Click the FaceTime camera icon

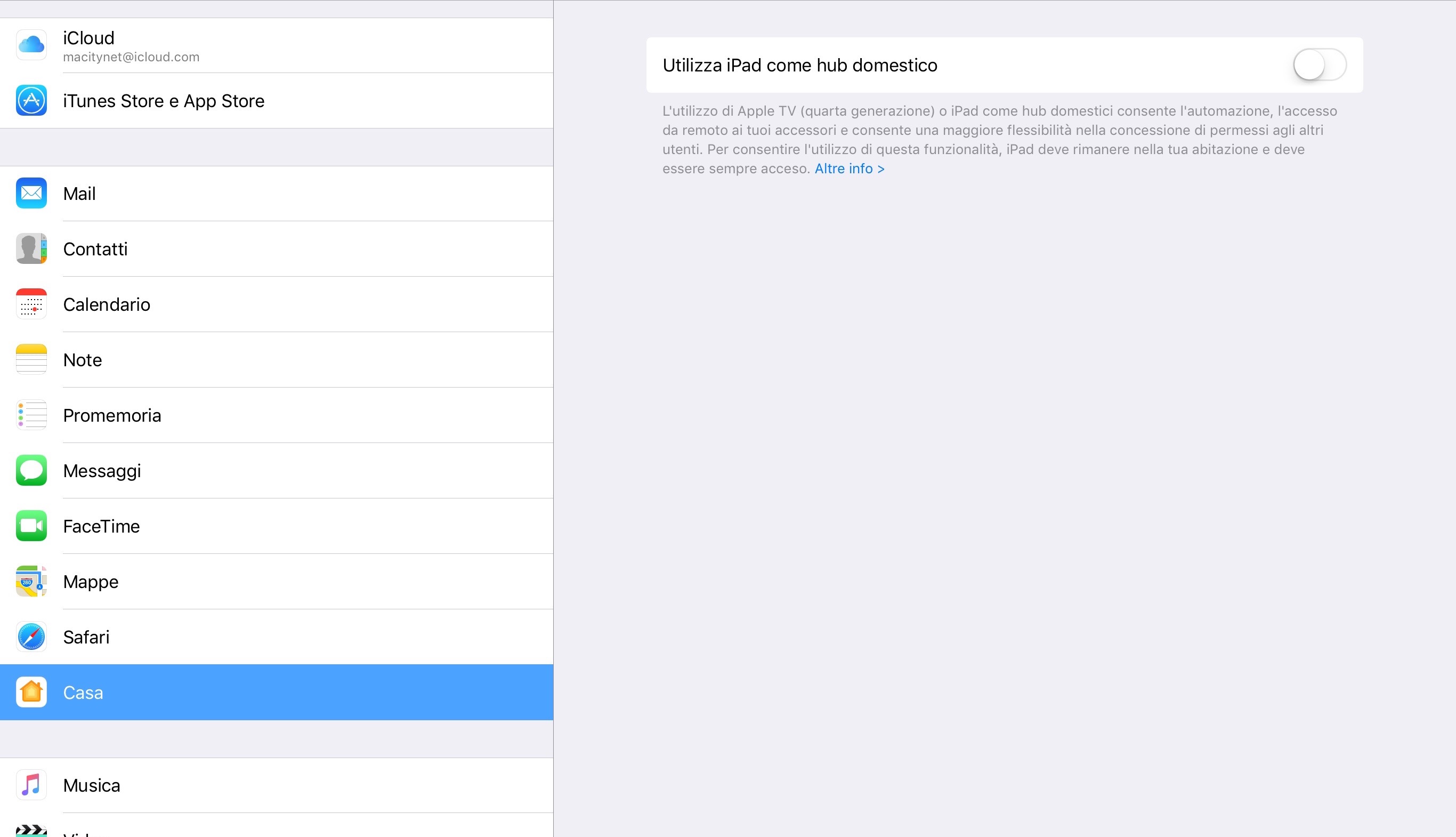click(31, 526)
